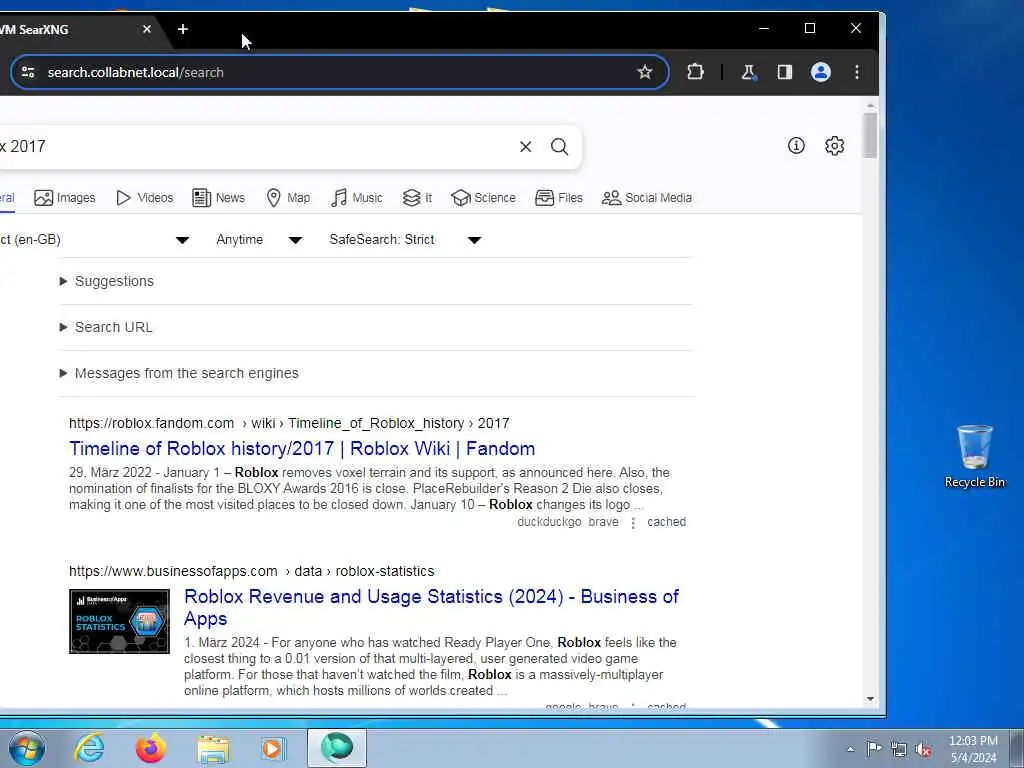Open the Anytime time range dropdown

click(x=259, y=240)
